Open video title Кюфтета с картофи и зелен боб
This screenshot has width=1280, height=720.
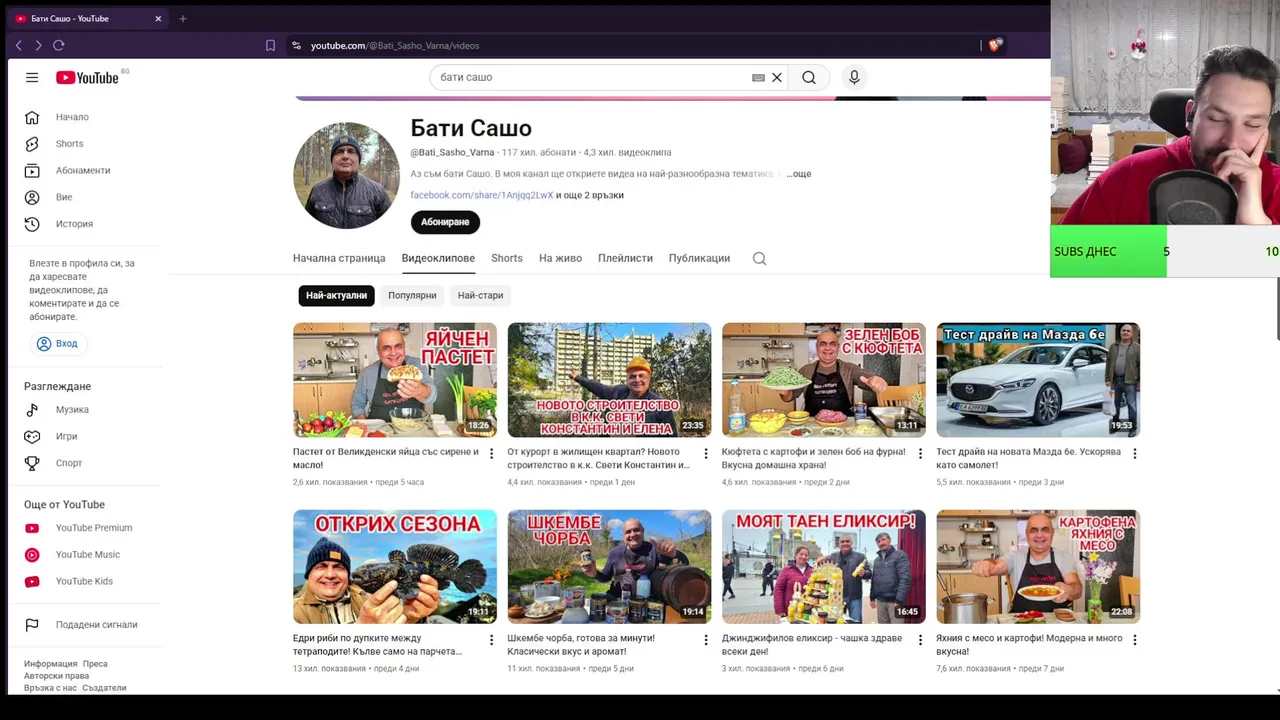click(813, 458)
